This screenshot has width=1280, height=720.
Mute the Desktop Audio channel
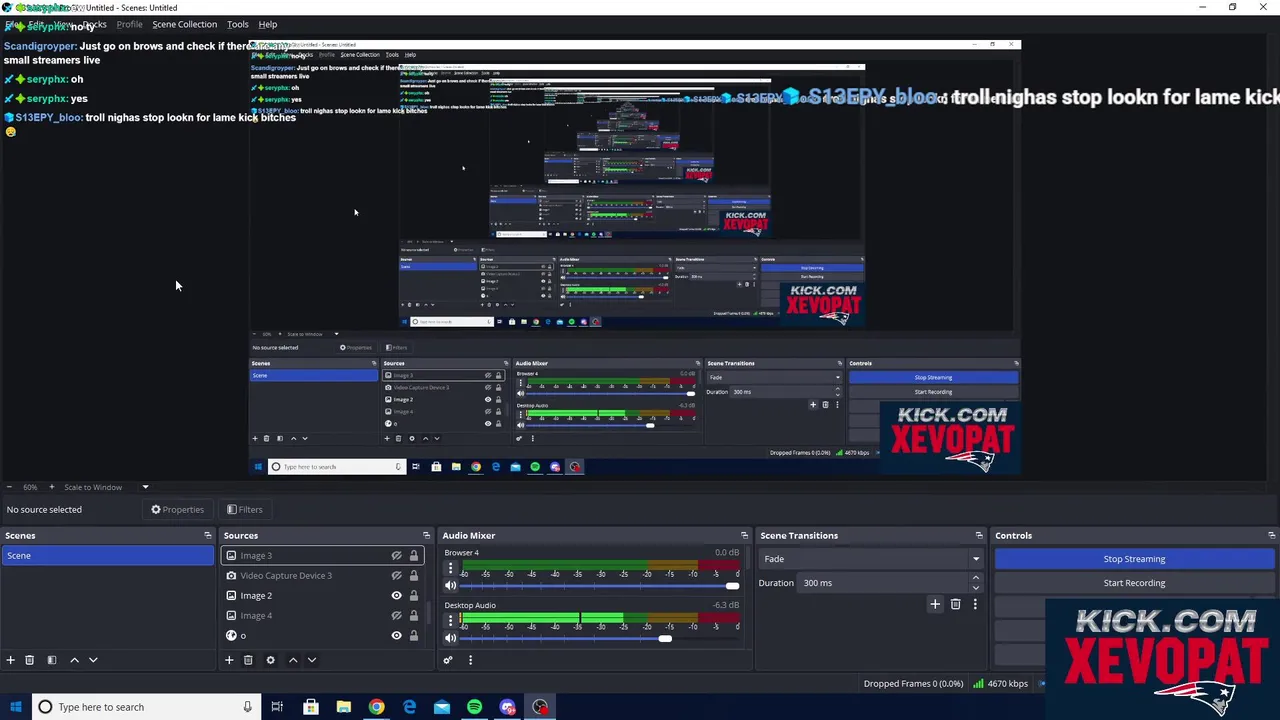point(450,639)
